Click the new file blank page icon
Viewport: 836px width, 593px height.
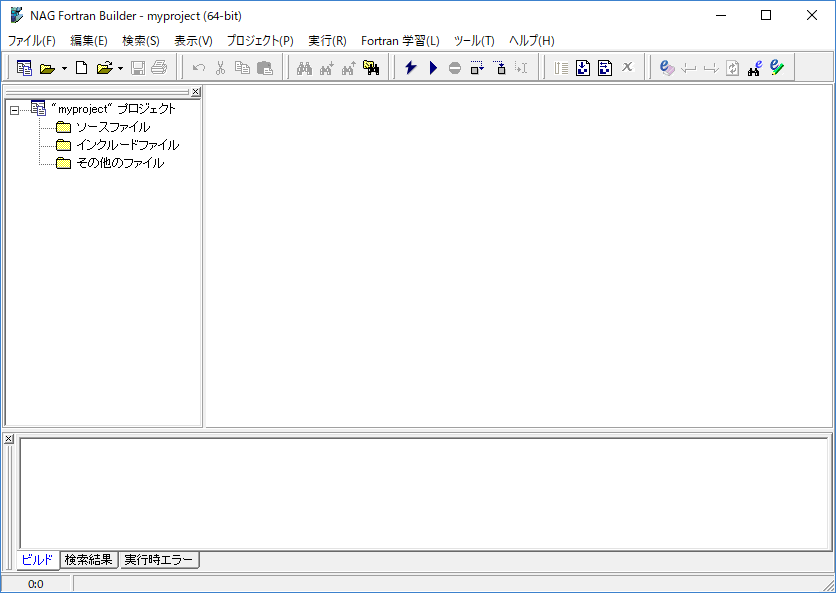[82, 68]
